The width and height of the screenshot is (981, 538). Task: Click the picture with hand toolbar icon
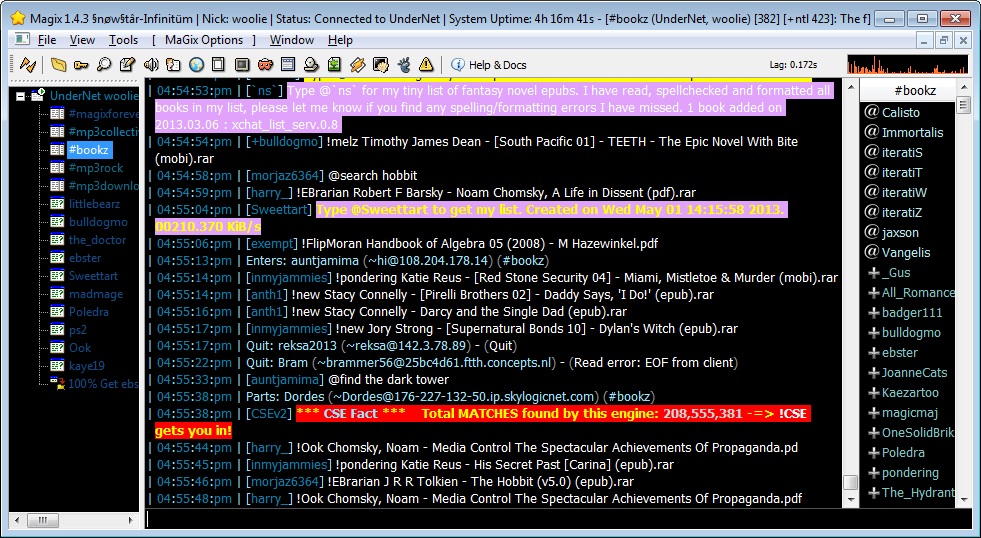[x=380, y=64]
